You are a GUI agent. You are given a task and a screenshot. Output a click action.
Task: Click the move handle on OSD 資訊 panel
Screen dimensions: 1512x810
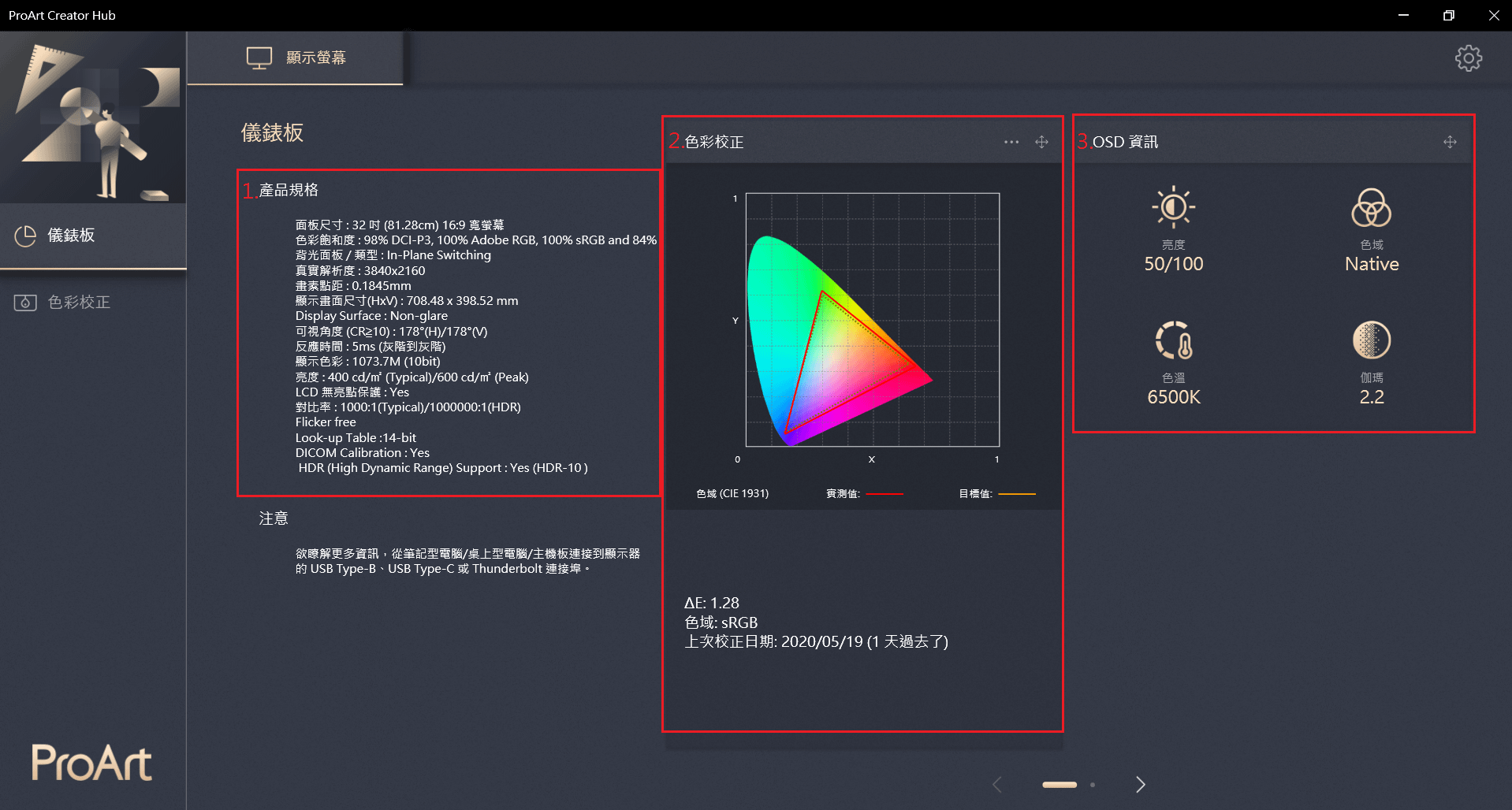pos(1450,142)
